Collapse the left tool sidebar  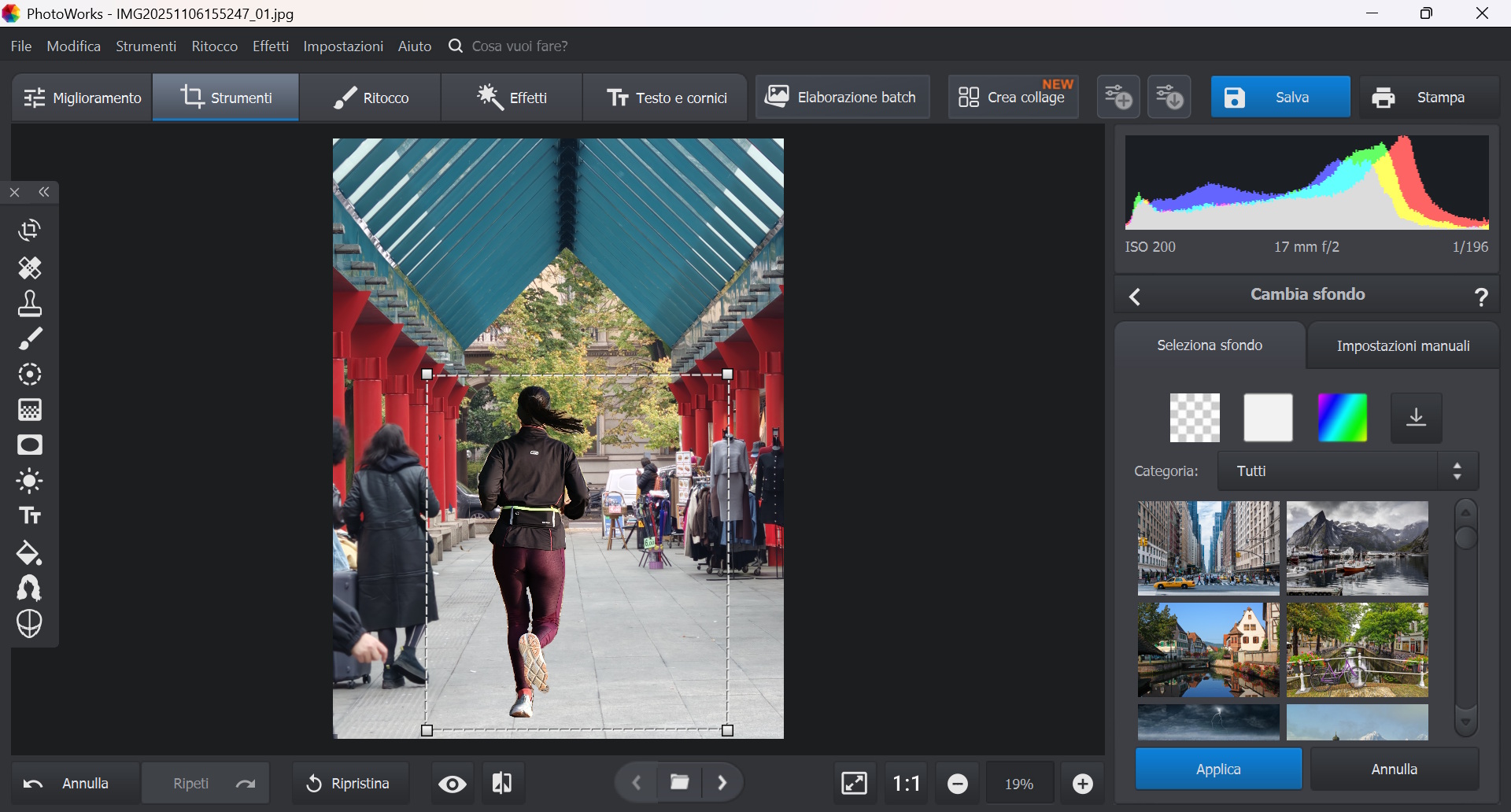point(45,193)
